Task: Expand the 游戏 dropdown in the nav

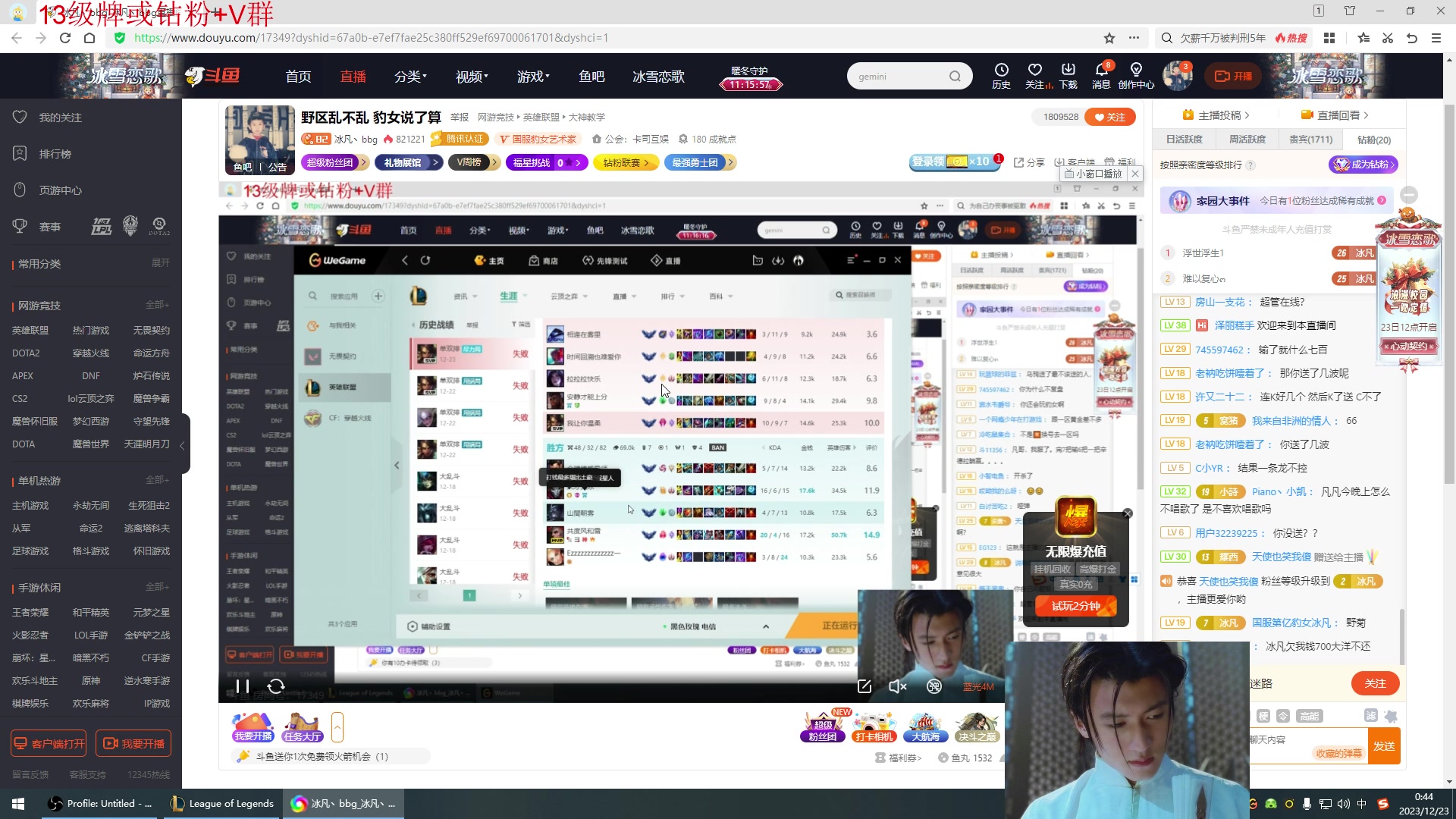Action: coord(533,77)
